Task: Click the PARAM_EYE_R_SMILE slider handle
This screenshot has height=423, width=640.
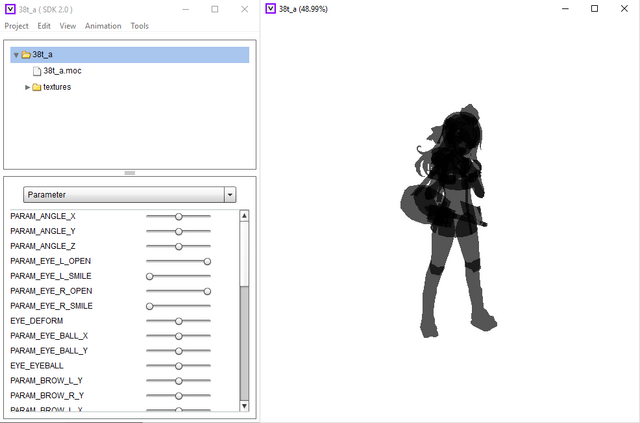Action: point(150,306)
